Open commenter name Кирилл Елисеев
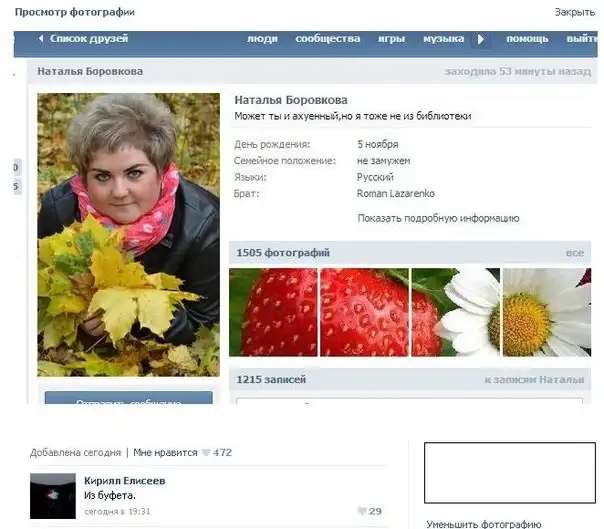The width and height of the screenshot is (604, 529). (124, 481)
